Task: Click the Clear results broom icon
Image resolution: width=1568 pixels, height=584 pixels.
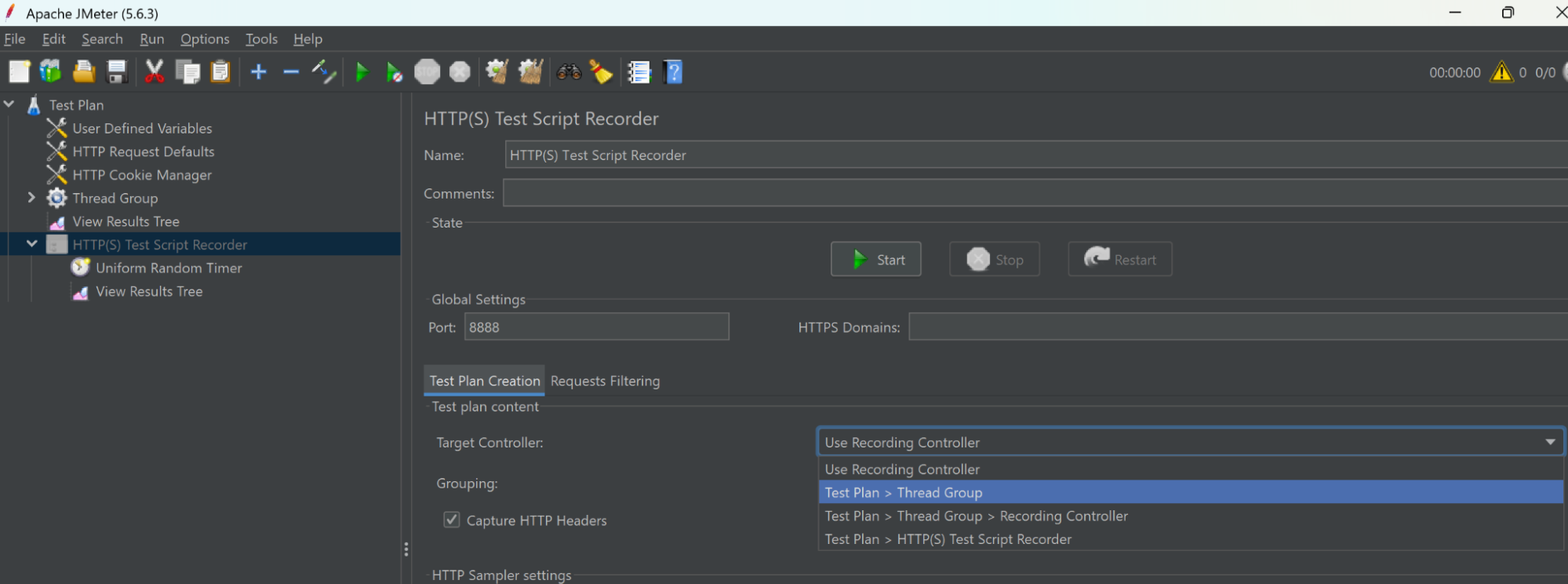Action: tap(497, 72)
